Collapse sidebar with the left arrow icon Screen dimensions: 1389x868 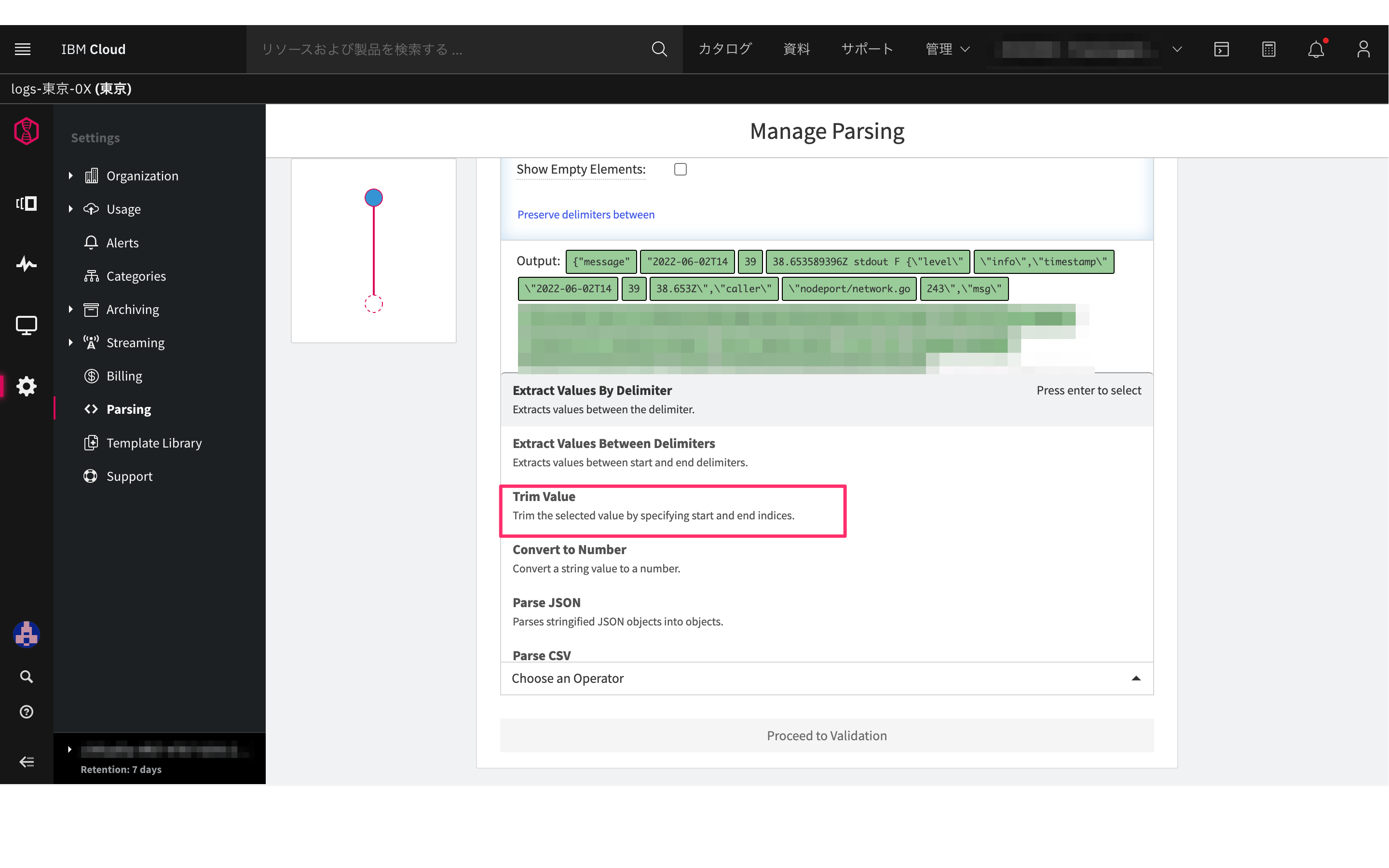pyautogui.click(x=27, y=762)
